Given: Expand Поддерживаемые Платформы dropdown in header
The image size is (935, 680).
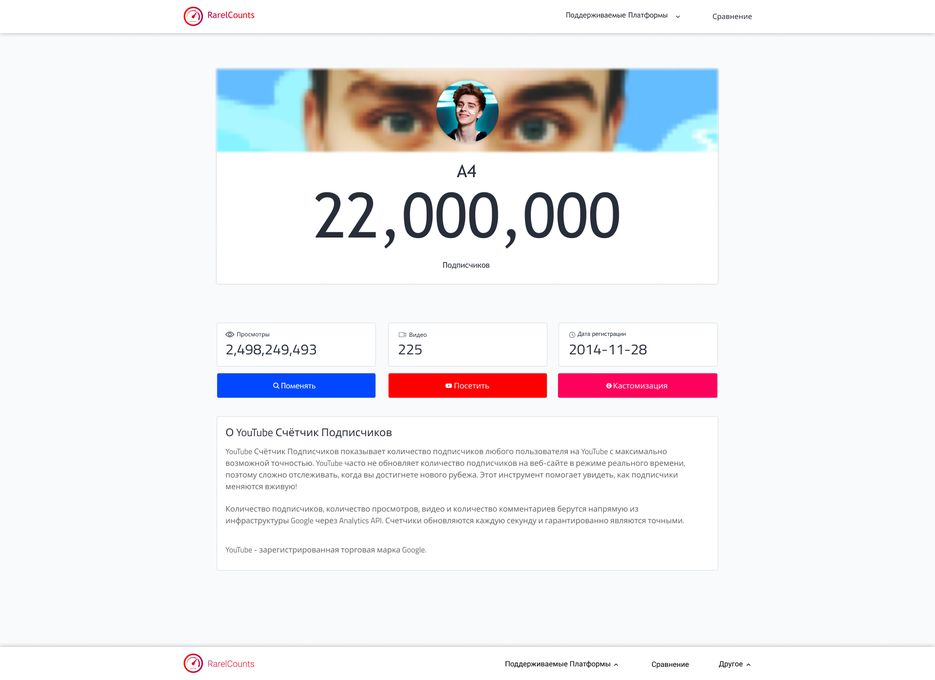Looking at the screenshot, I should [623, 16].
